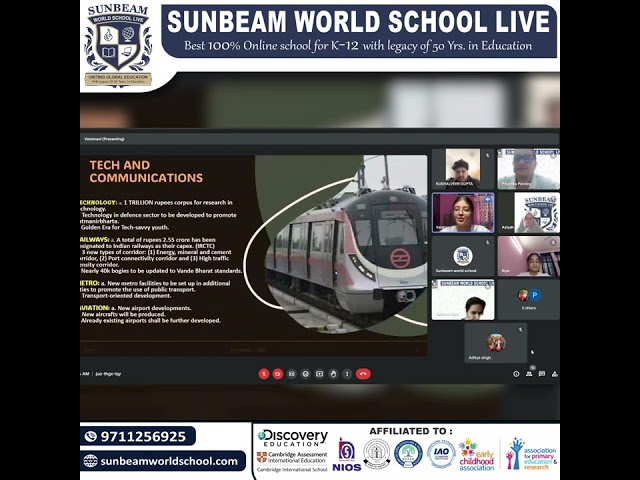
Task: Open the activities icon
Action: coord(555,374)
